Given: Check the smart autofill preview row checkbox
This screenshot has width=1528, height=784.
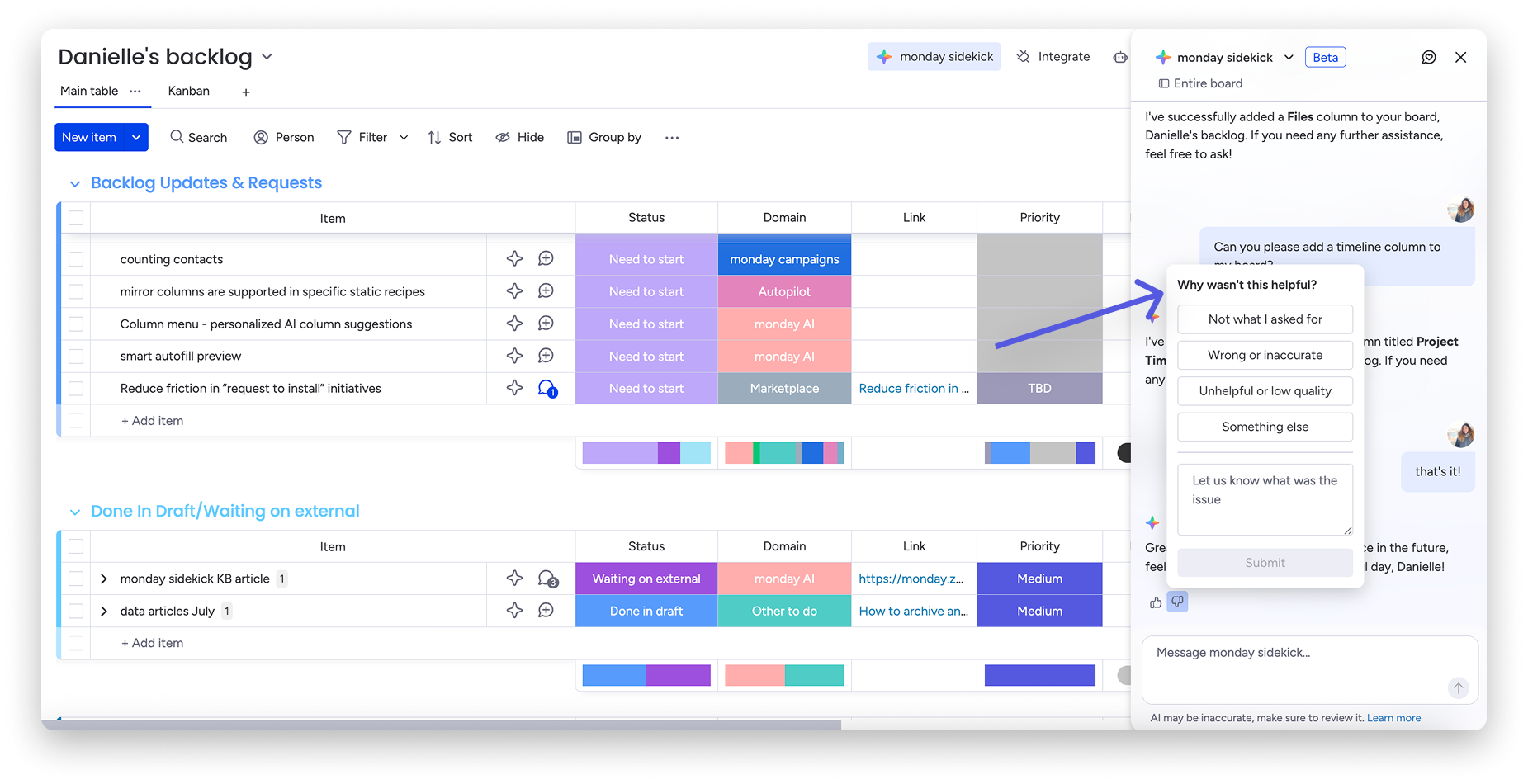Looking at the screenshot, I should [76, 356].
